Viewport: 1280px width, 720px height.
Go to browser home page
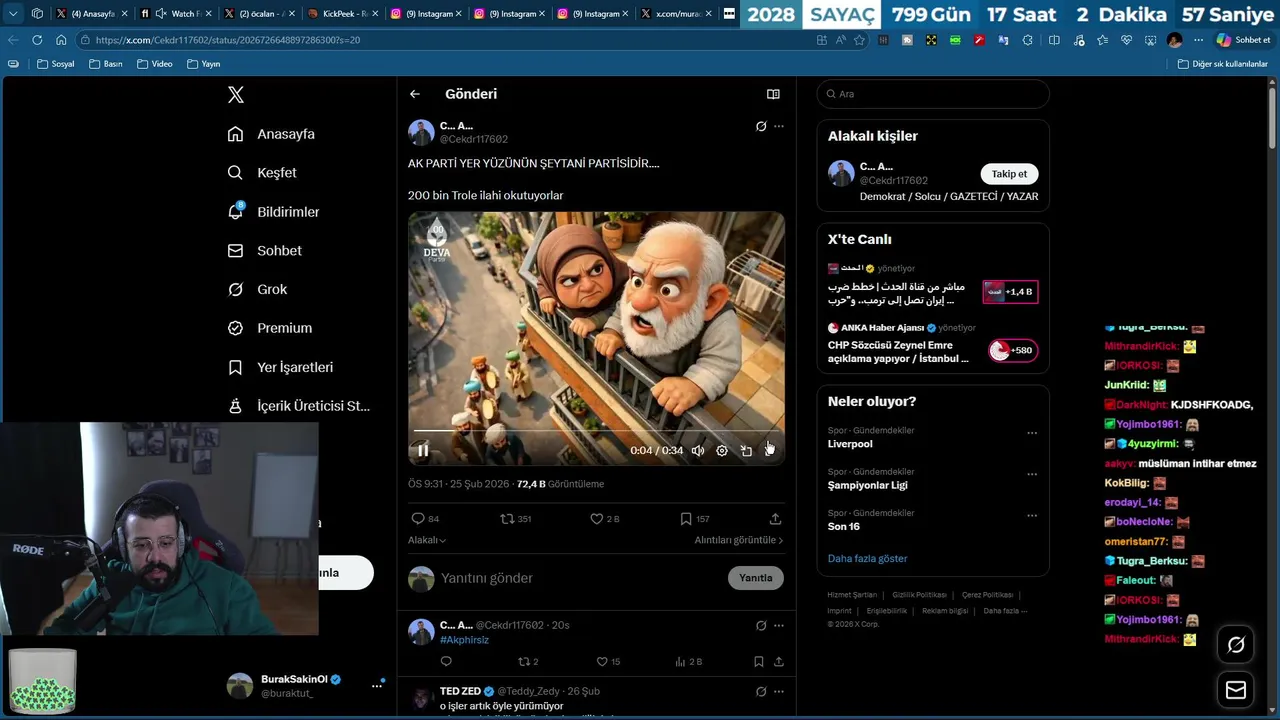[61, 40]
